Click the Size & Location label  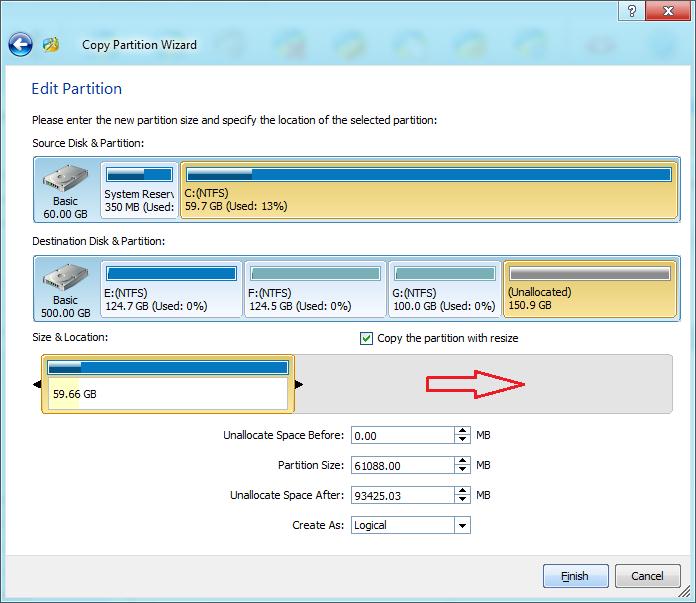(x=70, y=337)
